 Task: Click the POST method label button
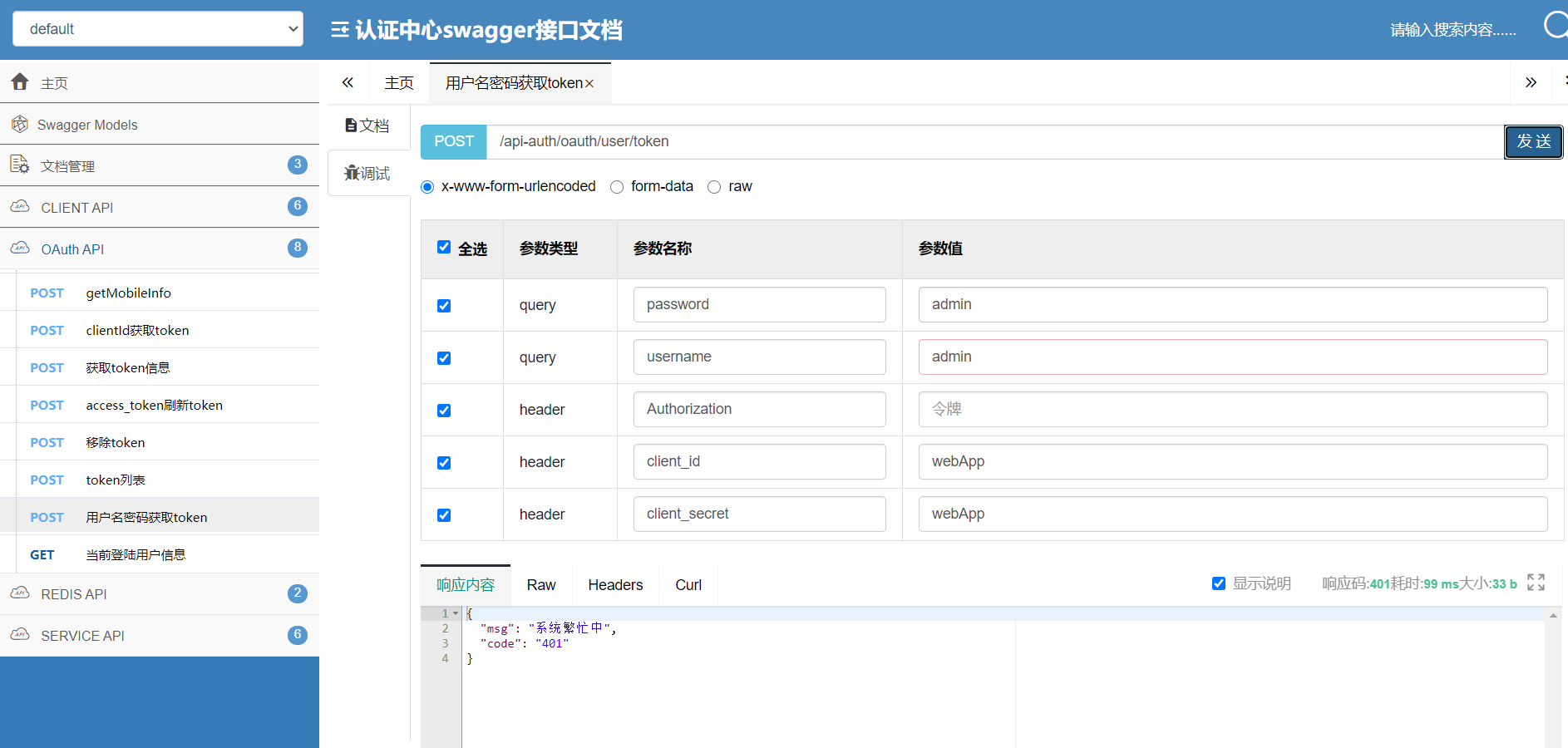pos(454,141)
